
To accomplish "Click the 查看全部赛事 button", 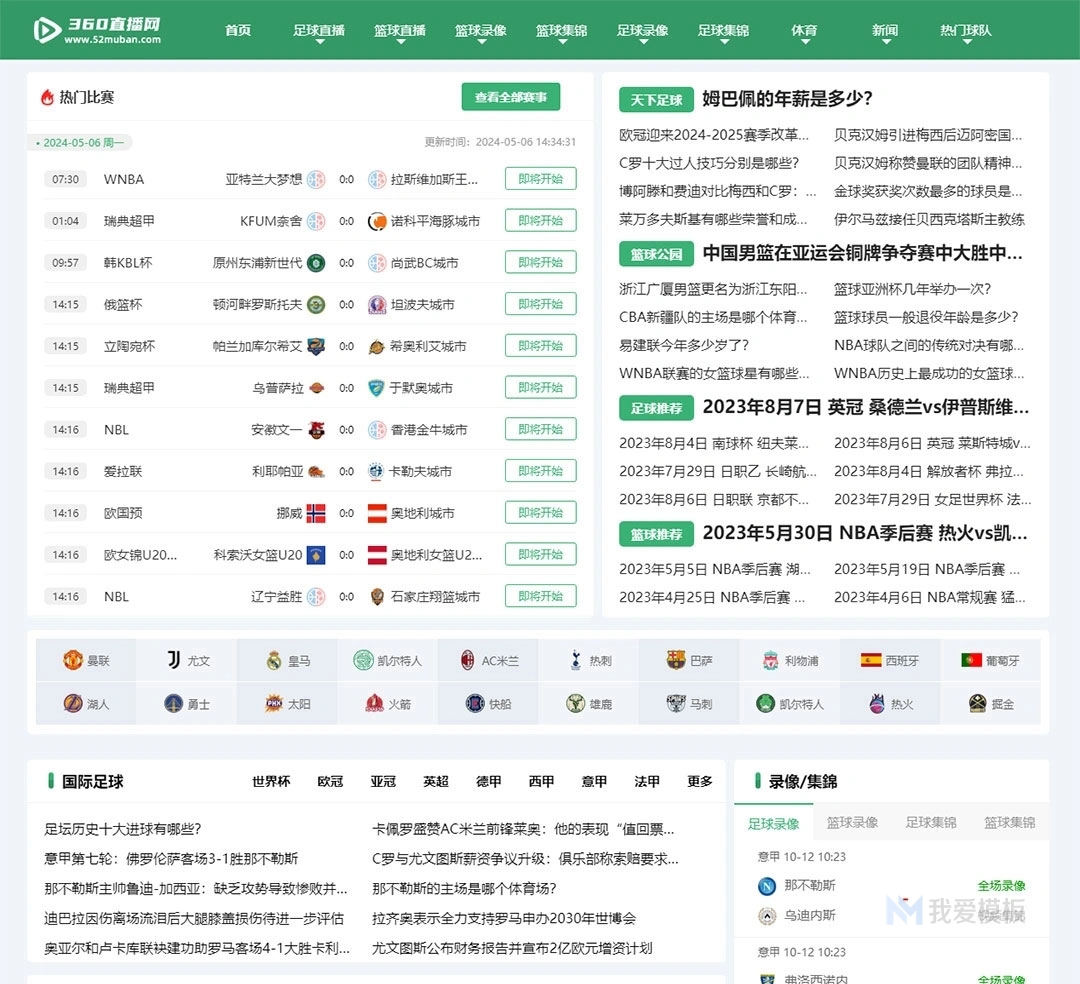I will click(511, 97).
